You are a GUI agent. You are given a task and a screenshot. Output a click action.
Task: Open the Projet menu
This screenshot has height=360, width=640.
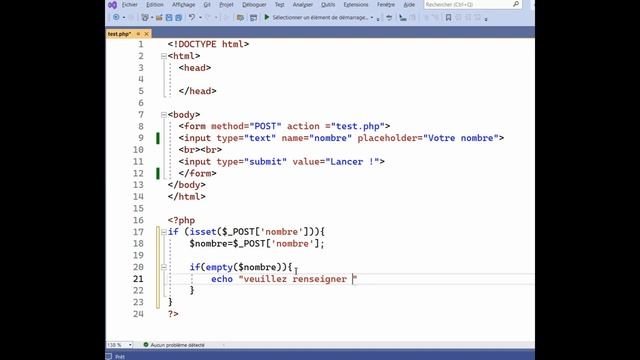pyautogui.click(x=227, y=5)
